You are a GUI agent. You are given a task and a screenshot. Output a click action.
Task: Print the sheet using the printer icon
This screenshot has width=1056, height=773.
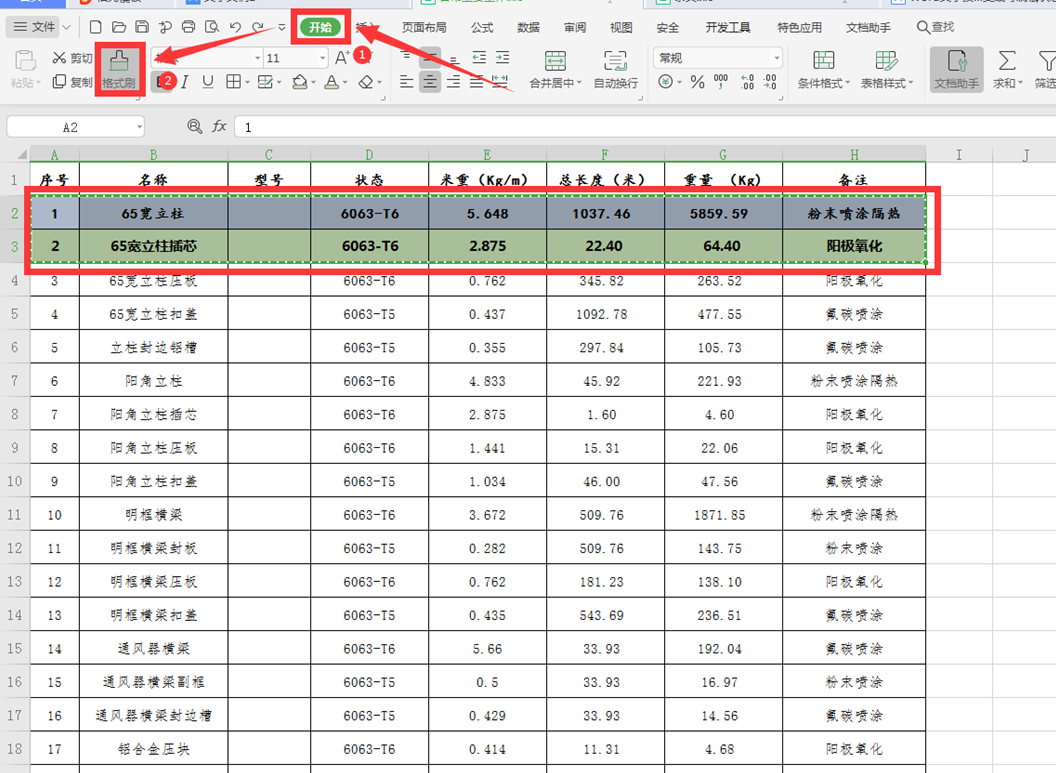(189, 27)
